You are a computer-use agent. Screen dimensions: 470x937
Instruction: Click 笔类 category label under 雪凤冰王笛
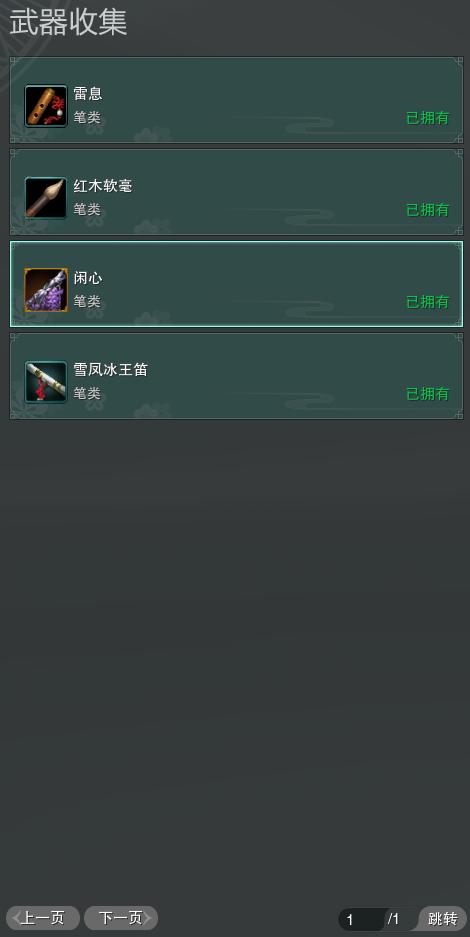(87, 394)
